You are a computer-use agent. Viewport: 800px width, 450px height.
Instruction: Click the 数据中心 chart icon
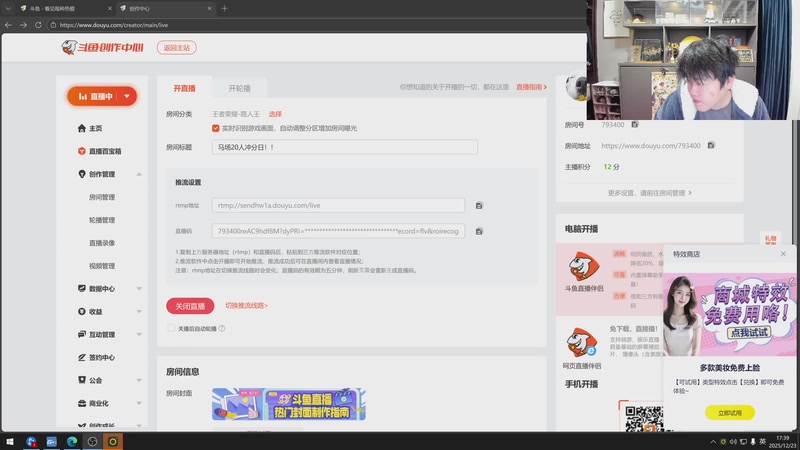(x=82, y=288)
